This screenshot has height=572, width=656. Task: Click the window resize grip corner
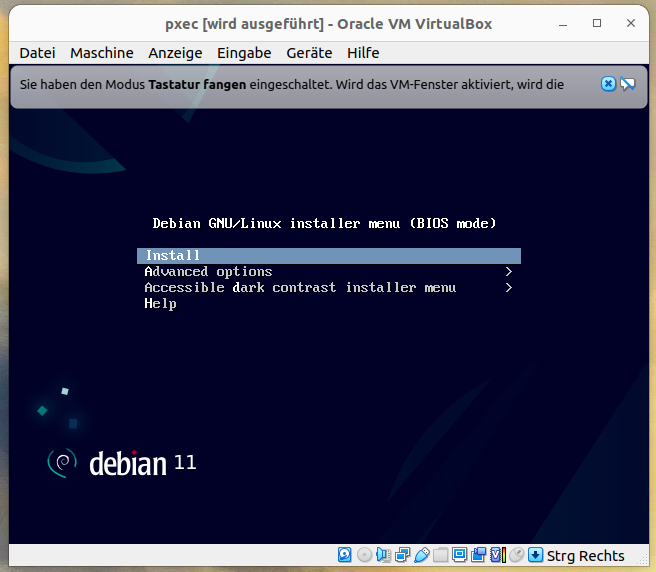[642, 560]
